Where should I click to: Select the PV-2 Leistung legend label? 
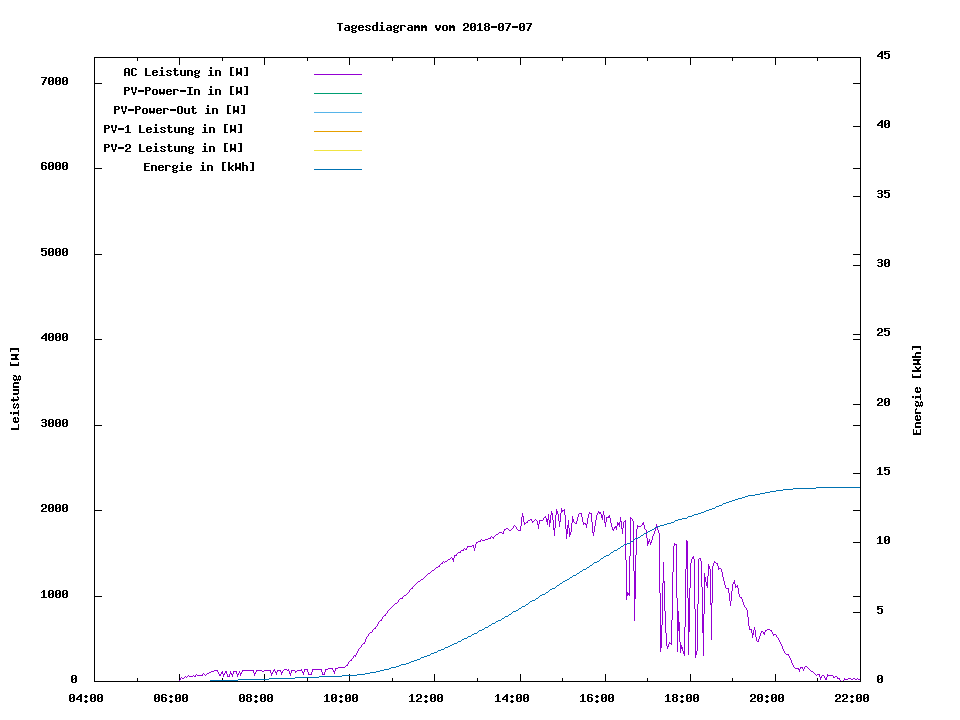pos(173,148)
